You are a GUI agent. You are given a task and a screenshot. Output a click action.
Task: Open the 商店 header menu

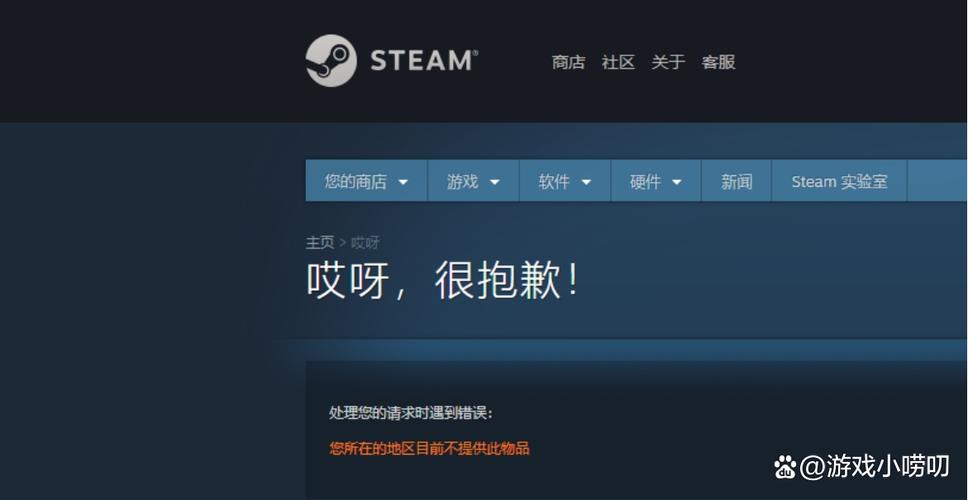pos(568,62)
